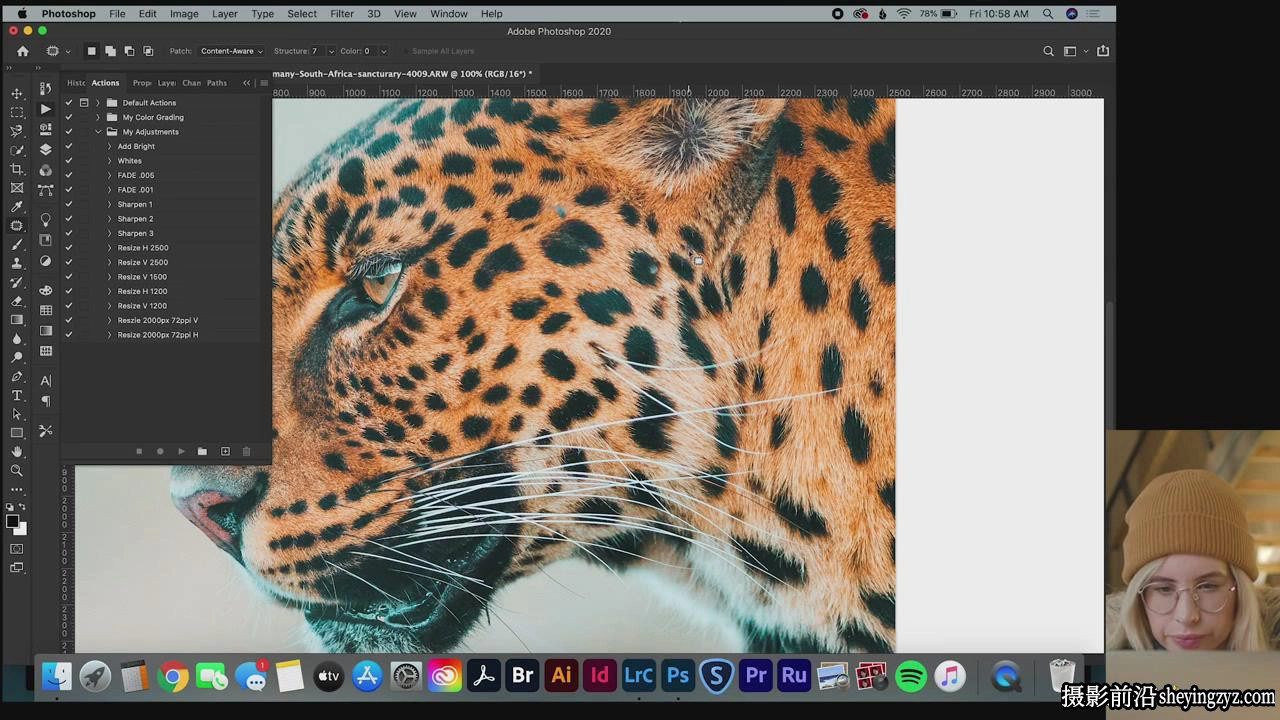Open the Filter menu
Image resolution: width=1280 pixels, height=720 pixels.
(342, 14)
